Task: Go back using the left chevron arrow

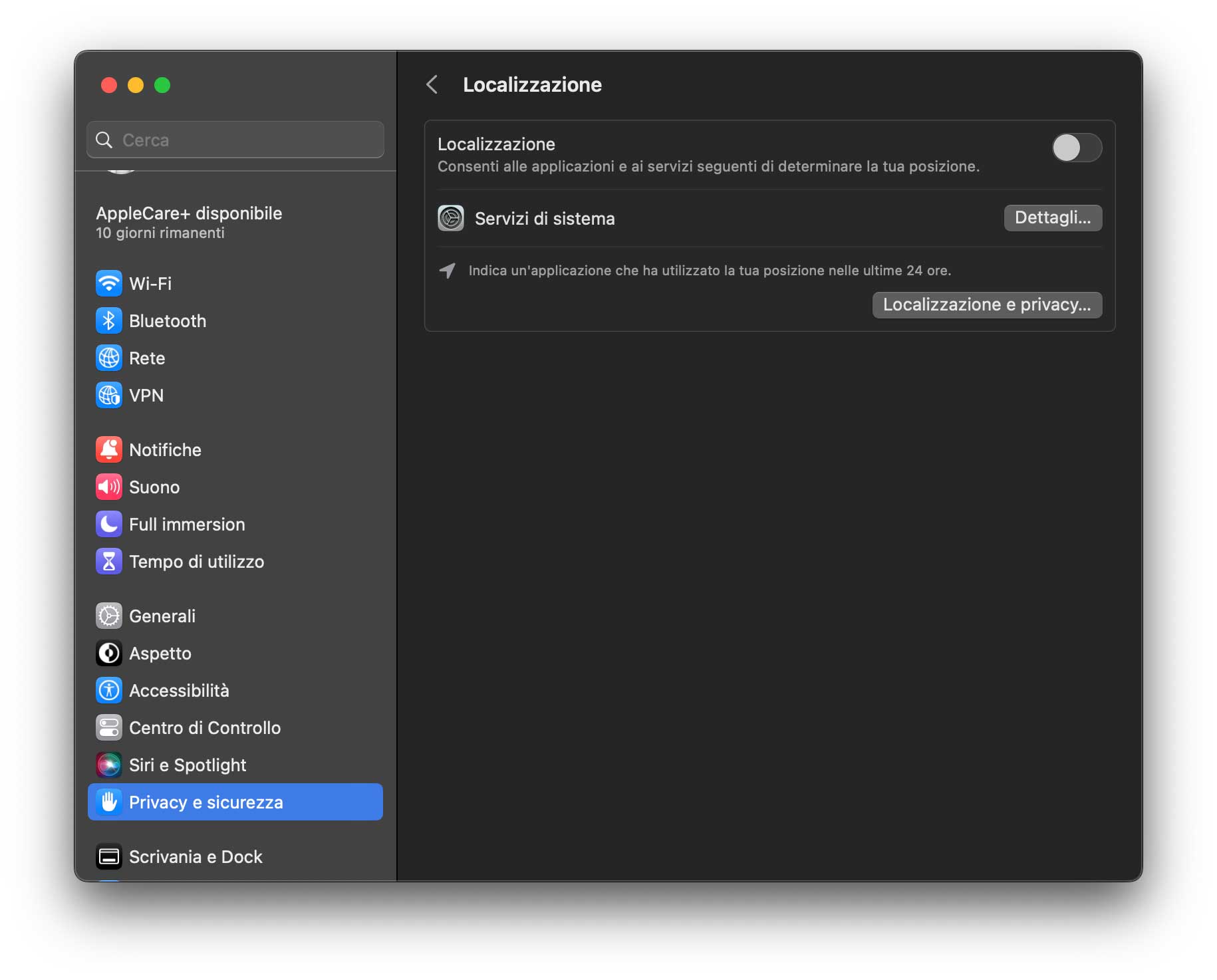Action: coord(432,84)
